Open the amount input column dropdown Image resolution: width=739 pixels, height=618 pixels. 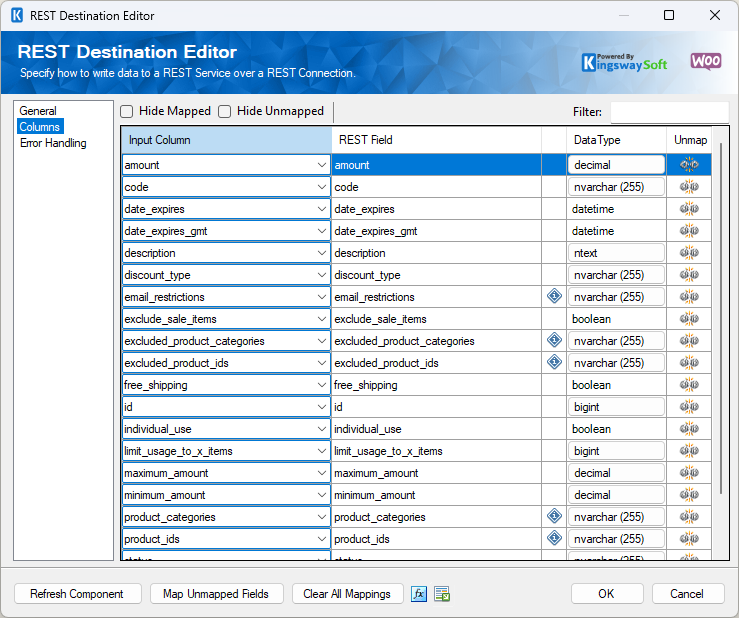[322, 165]
